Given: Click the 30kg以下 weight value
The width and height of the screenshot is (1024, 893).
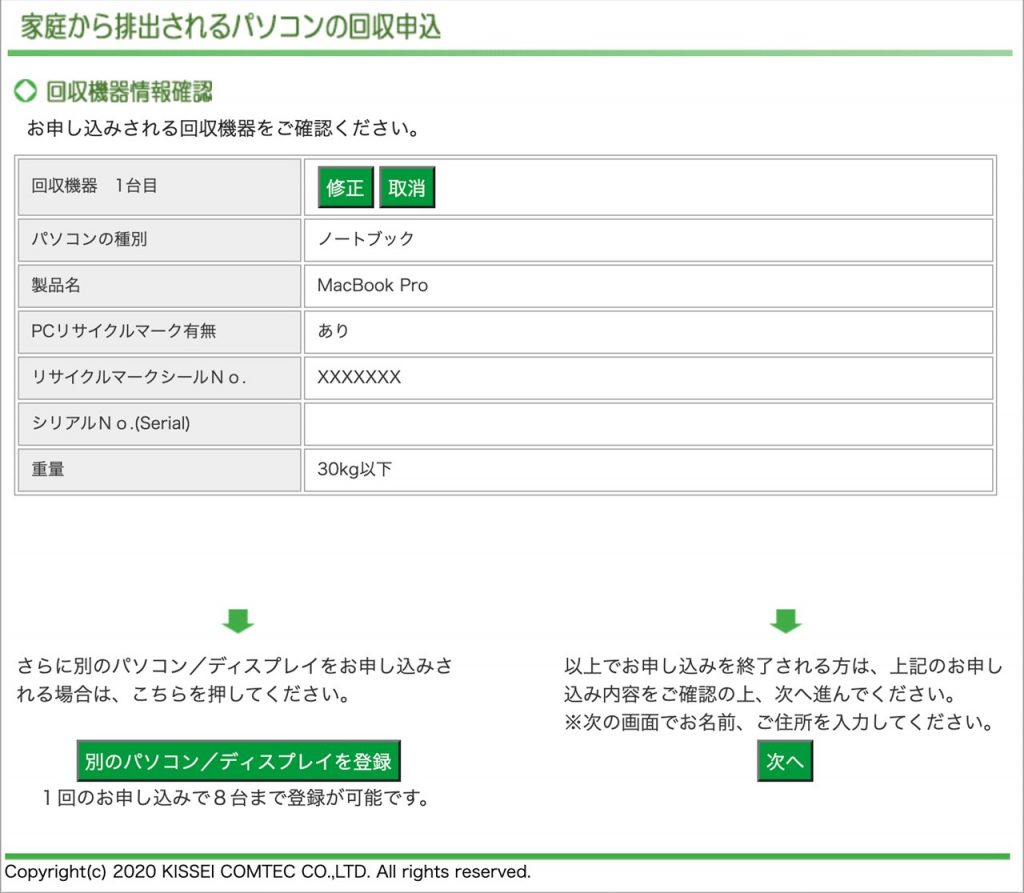Looking at the screenshot, I should point(355,469).
